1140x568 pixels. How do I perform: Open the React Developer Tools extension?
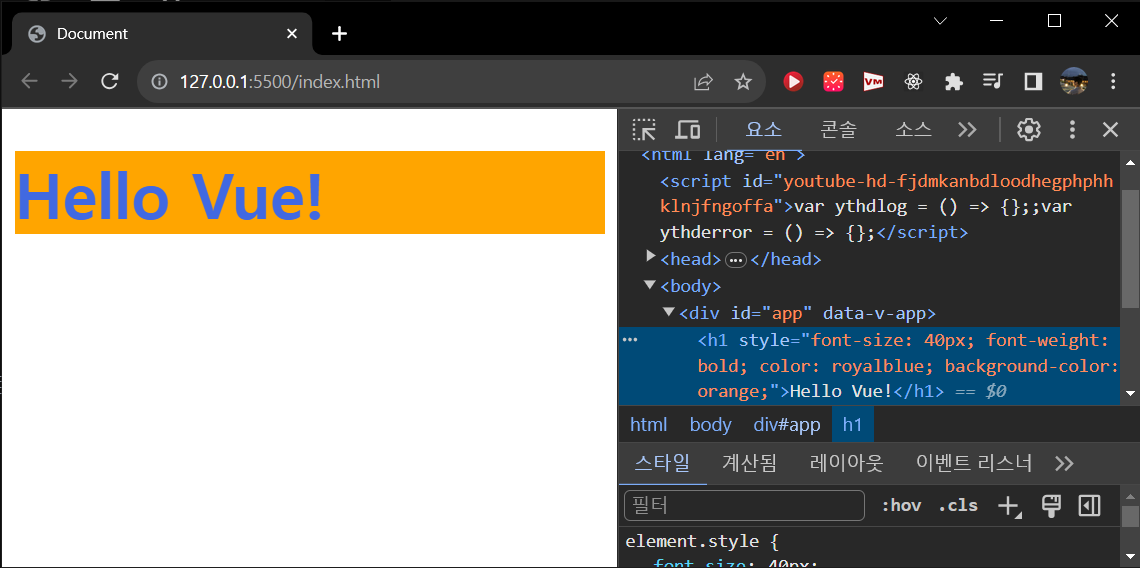pyautogui.click(x=913, y=82)
